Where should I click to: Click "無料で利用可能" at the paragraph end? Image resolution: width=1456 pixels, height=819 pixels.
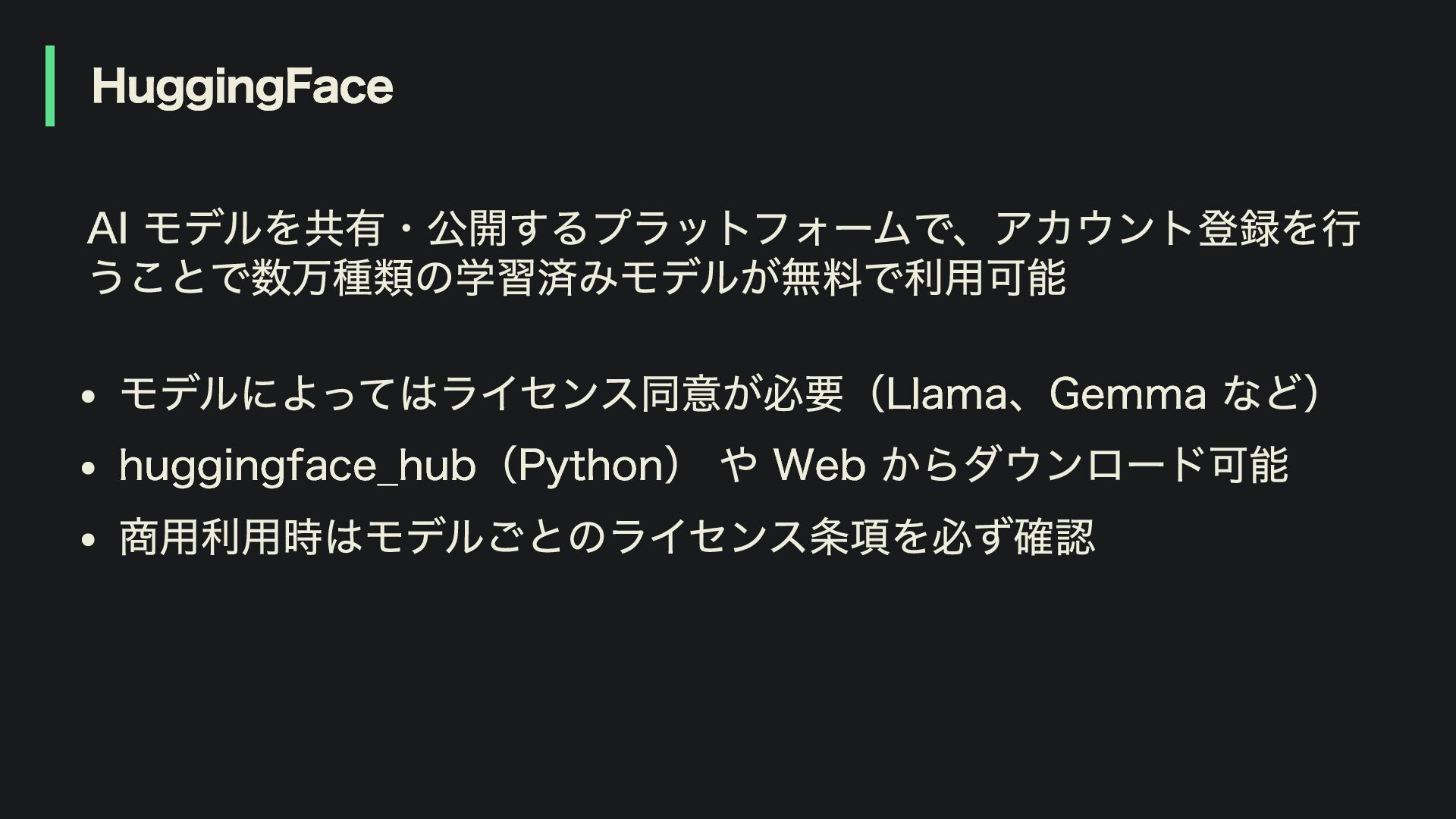point(924,278)
